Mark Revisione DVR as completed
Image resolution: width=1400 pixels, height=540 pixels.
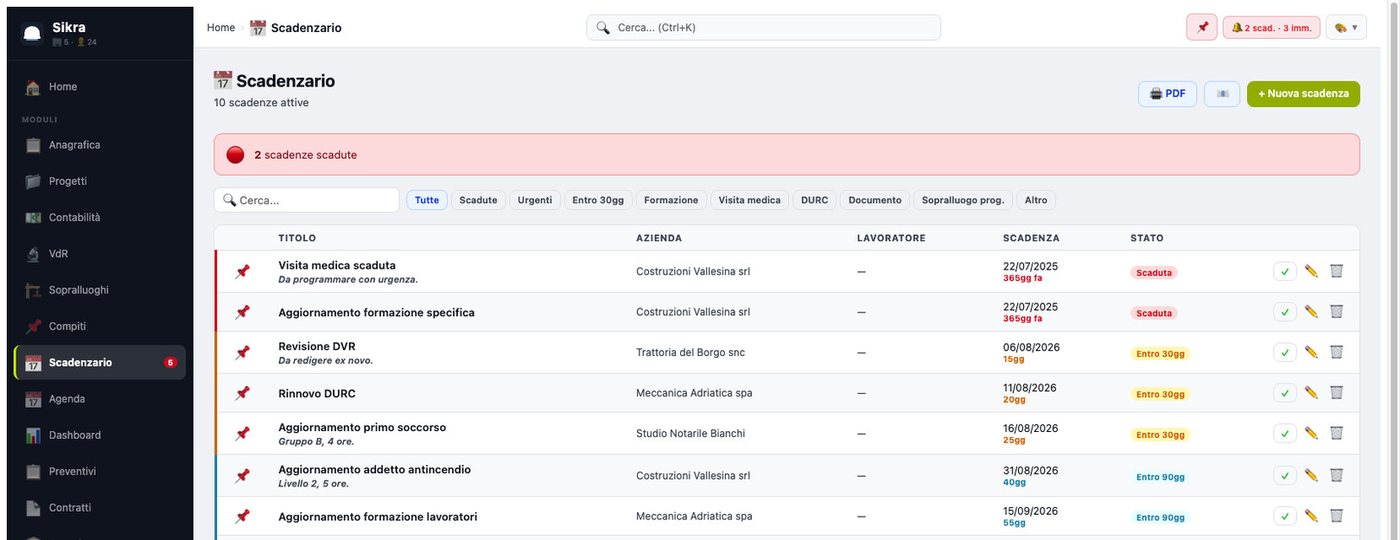pyautogui.click(x=1285, y=353)
